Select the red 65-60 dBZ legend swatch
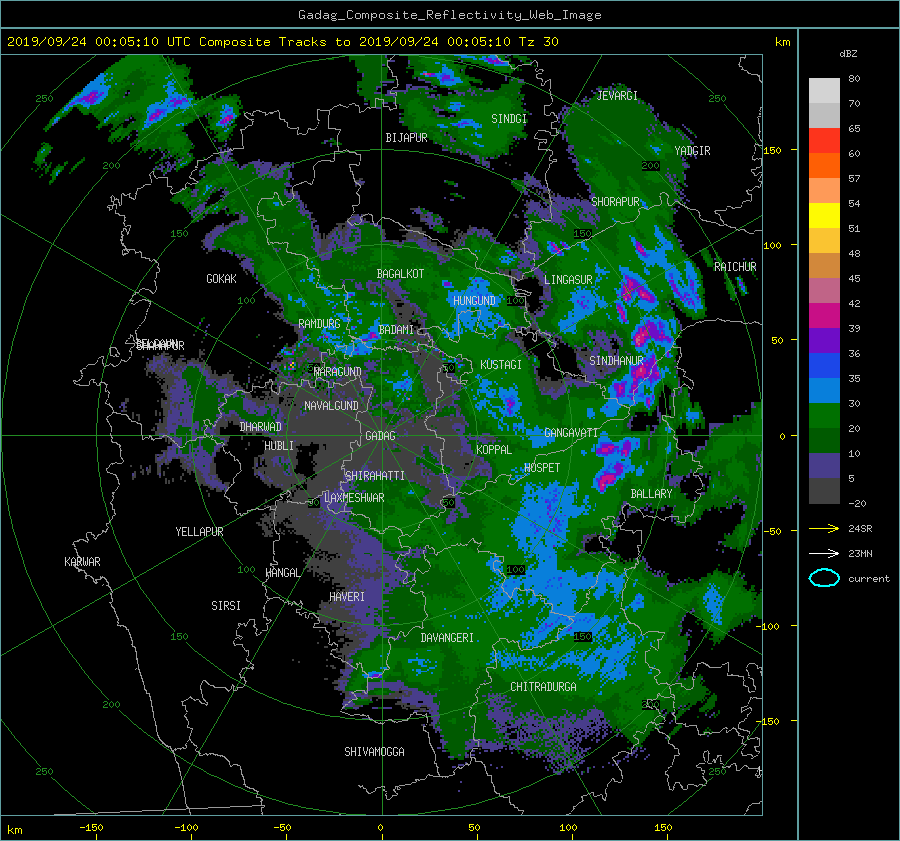This screenshot has height=841, width=900. (x=824, y=141)
